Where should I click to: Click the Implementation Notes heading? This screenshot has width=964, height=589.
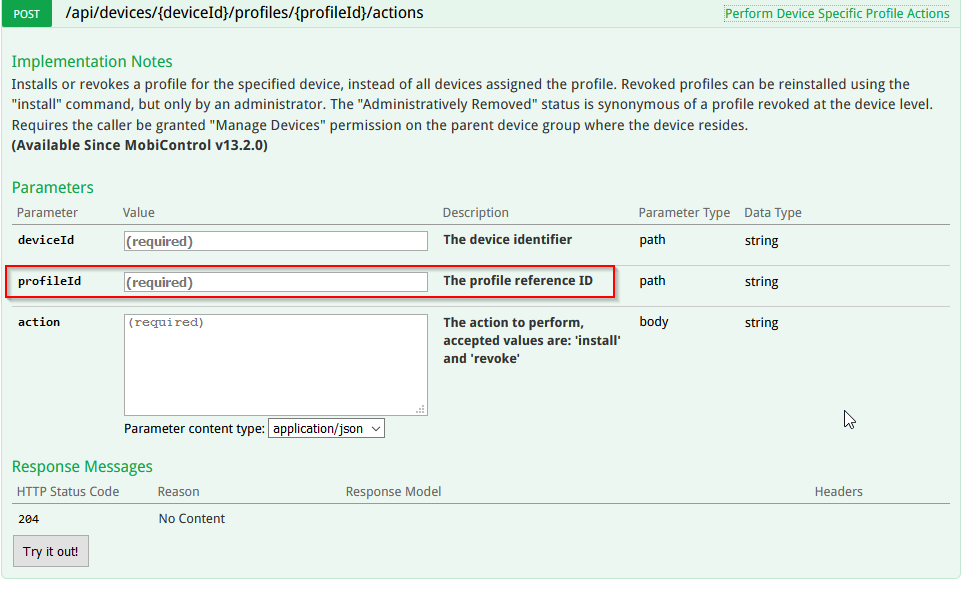coord(92,62)
